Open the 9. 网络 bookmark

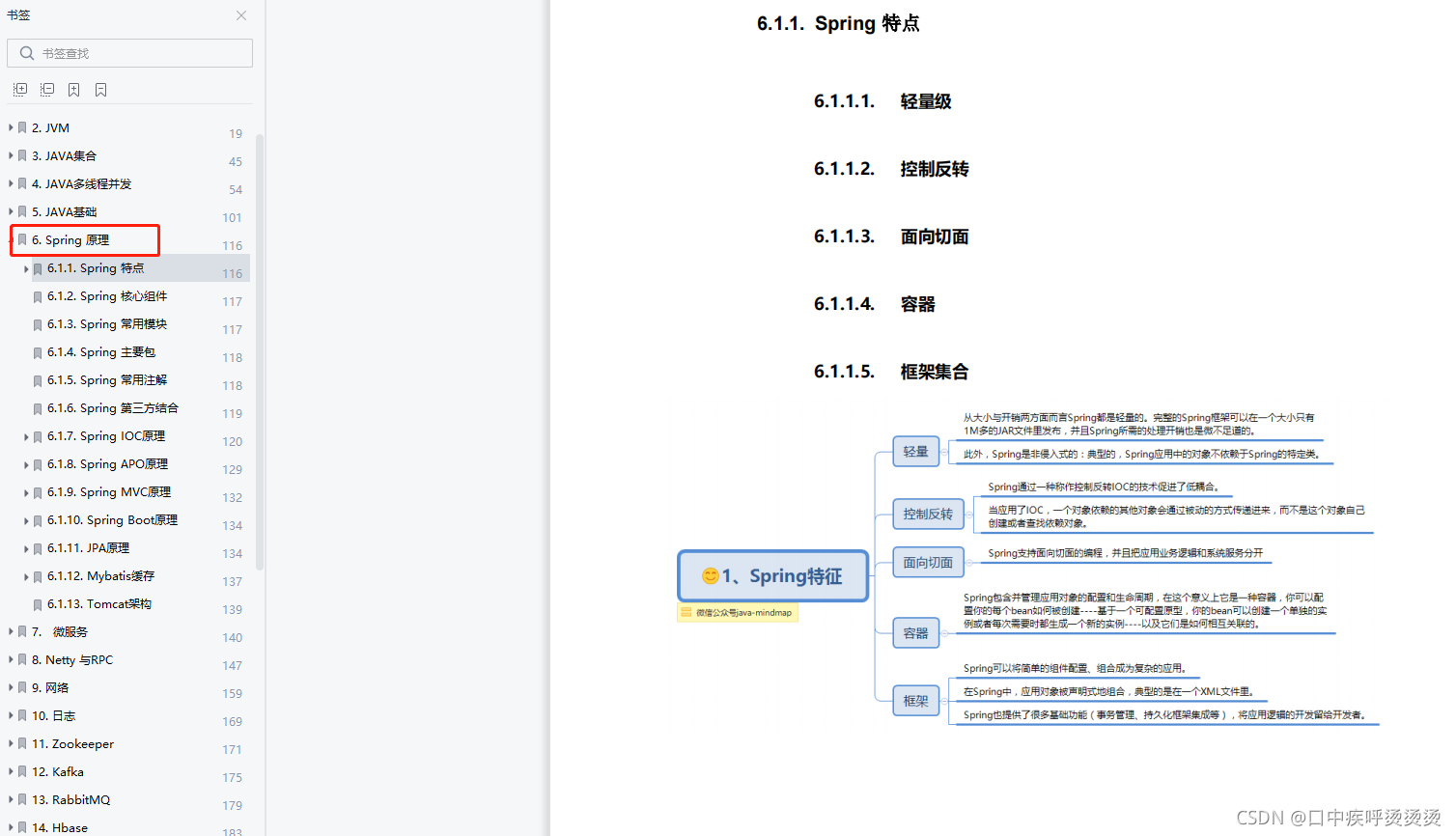(x=50, y=688)
